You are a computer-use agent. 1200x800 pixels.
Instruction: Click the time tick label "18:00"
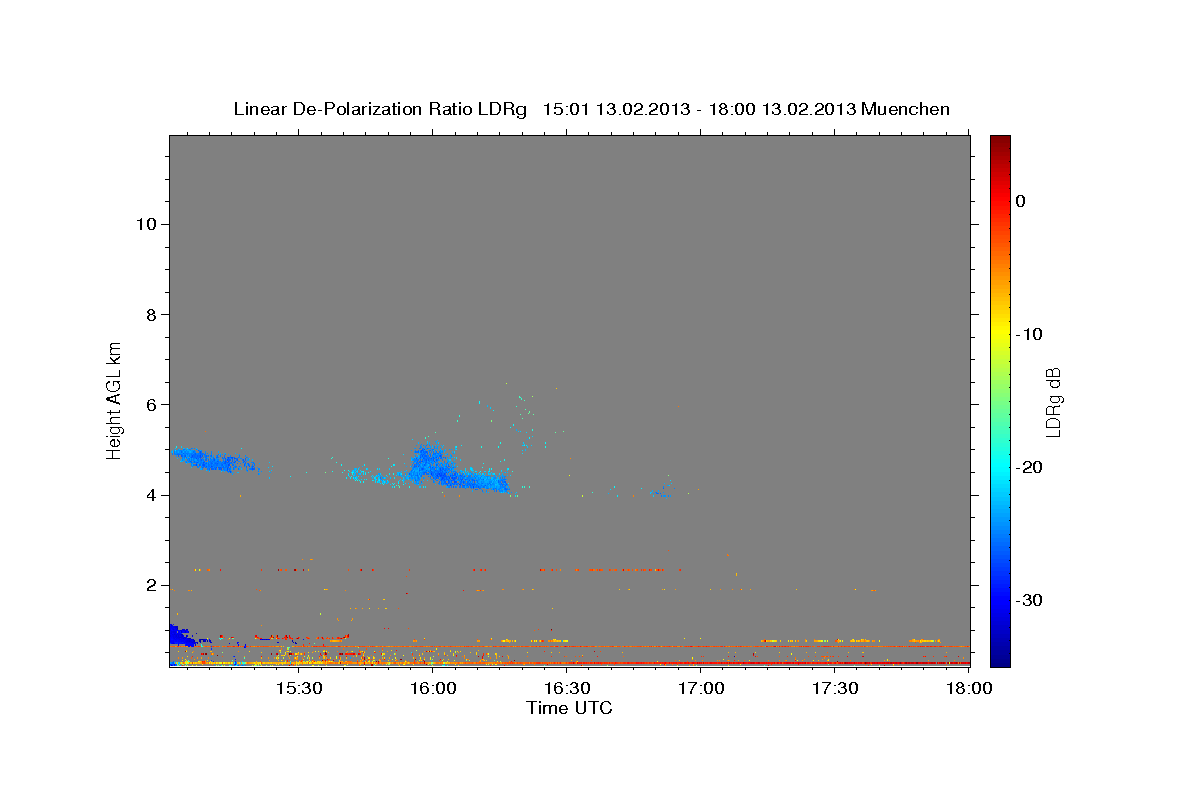point(968,689)
